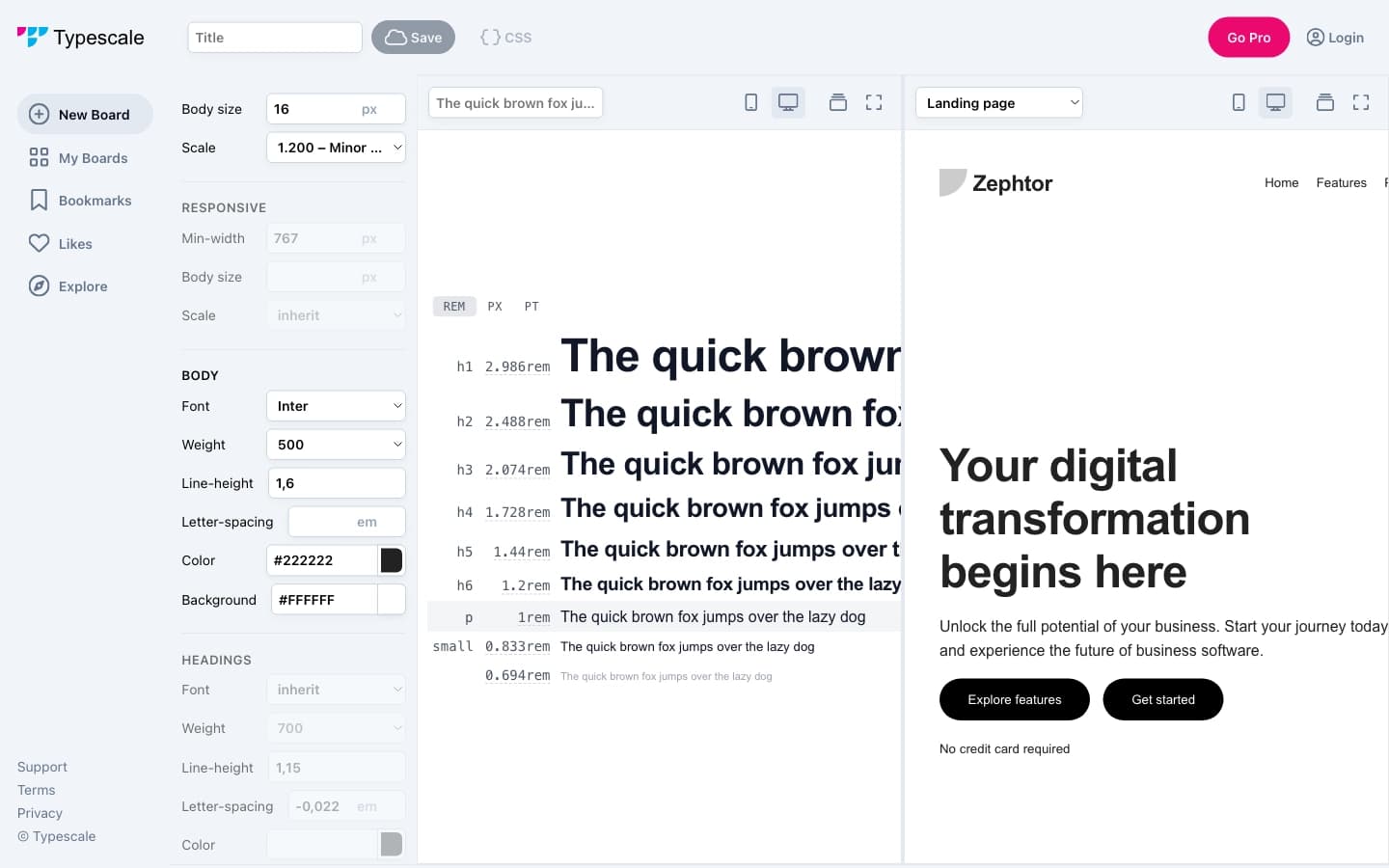Click the Responsive Body size field
This screenshot has height=868, width=1389.
click(336, 277)
